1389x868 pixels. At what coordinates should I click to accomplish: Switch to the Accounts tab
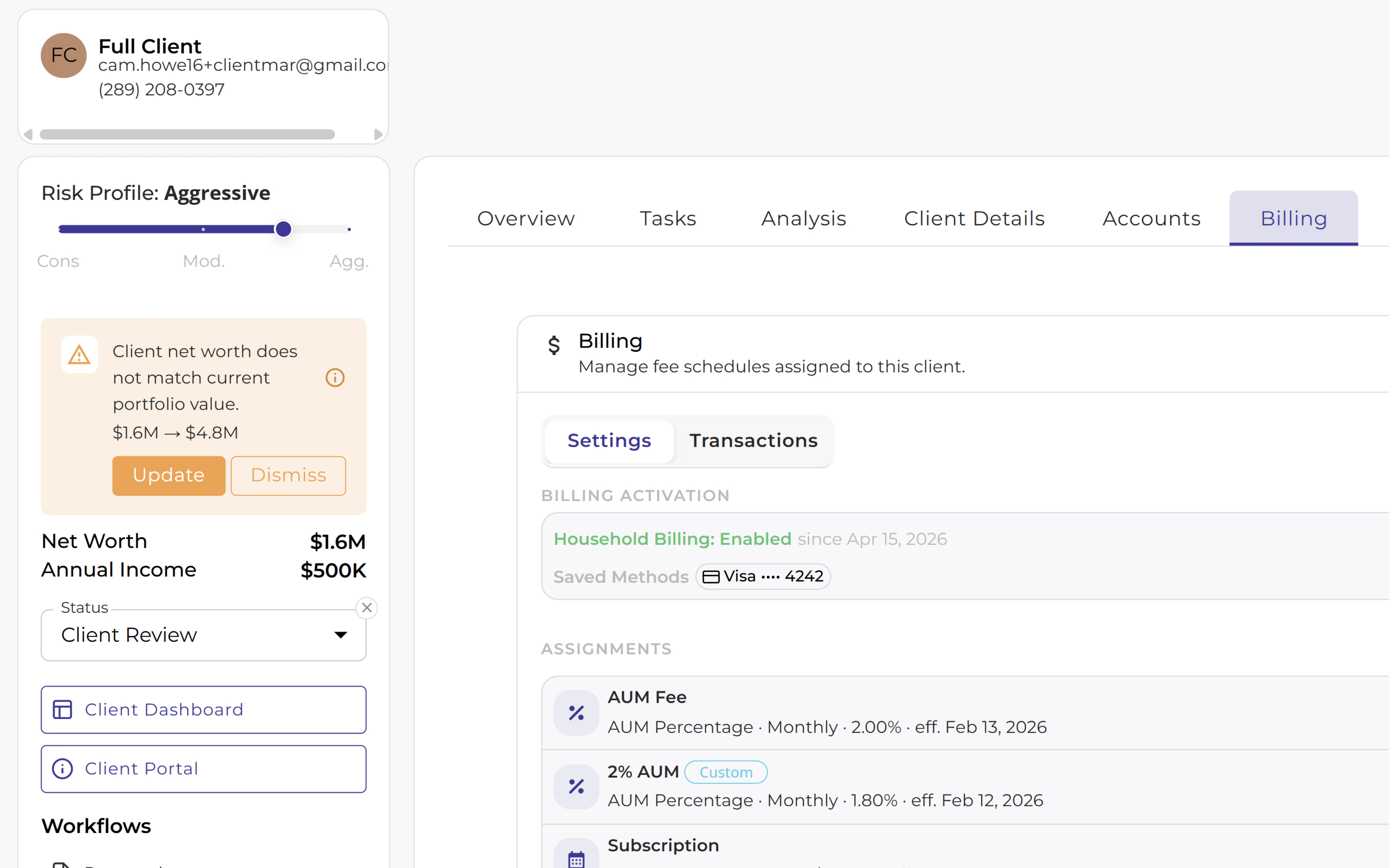tap(1151, 218)
